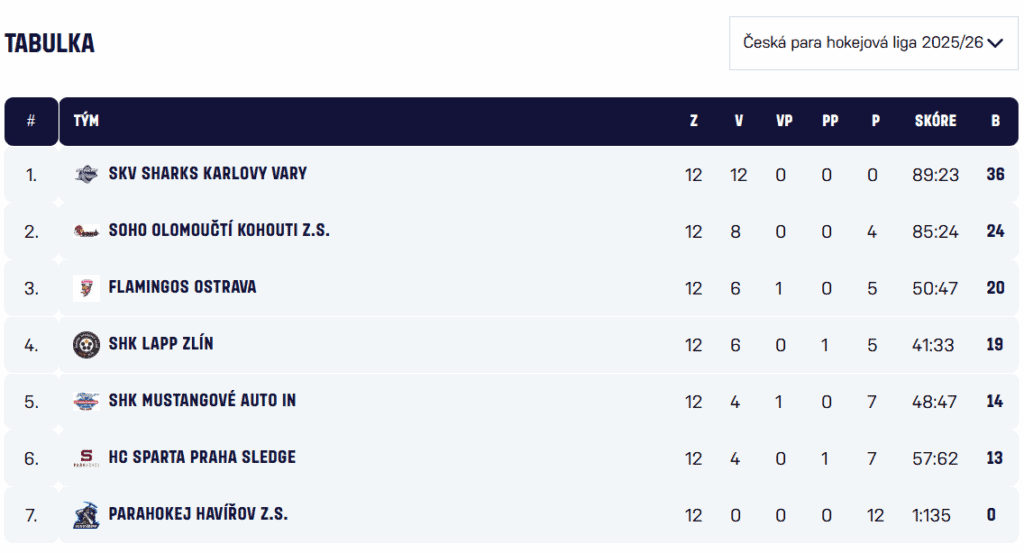
Task: Open Soho Olomoučtí Kohouti z.s. team name
Action: point(219,231)
